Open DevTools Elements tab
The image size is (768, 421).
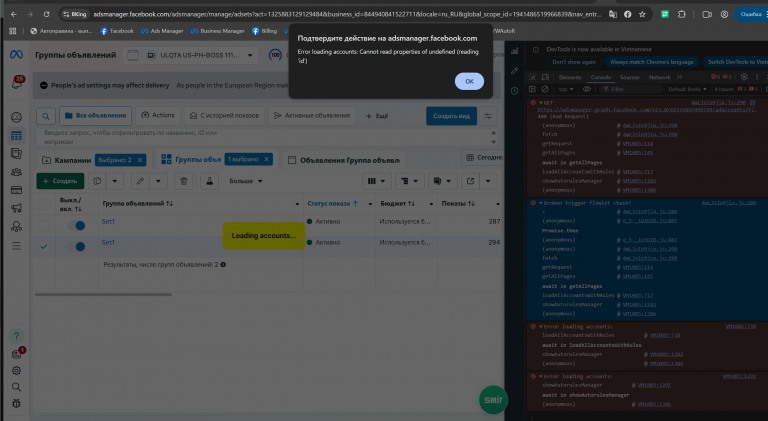pos(570,77)
